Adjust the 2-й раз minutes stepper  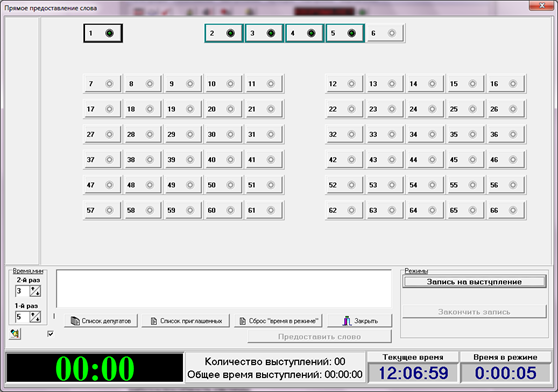(35, 291)
